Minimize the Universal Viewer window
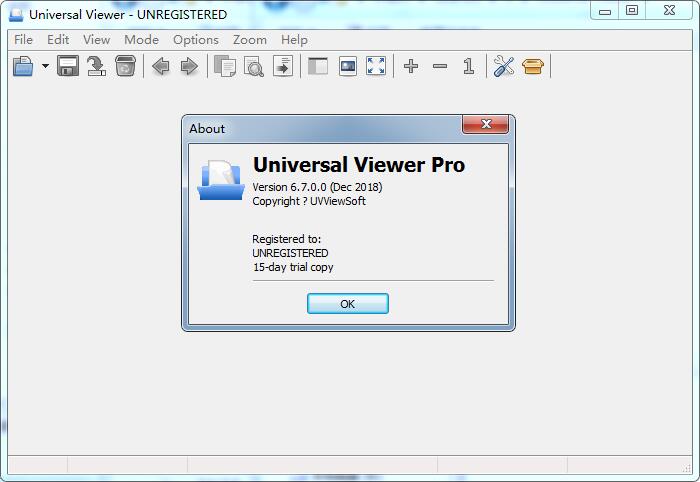The width and height of the screenshot is (700, 482). coord(605,11)
